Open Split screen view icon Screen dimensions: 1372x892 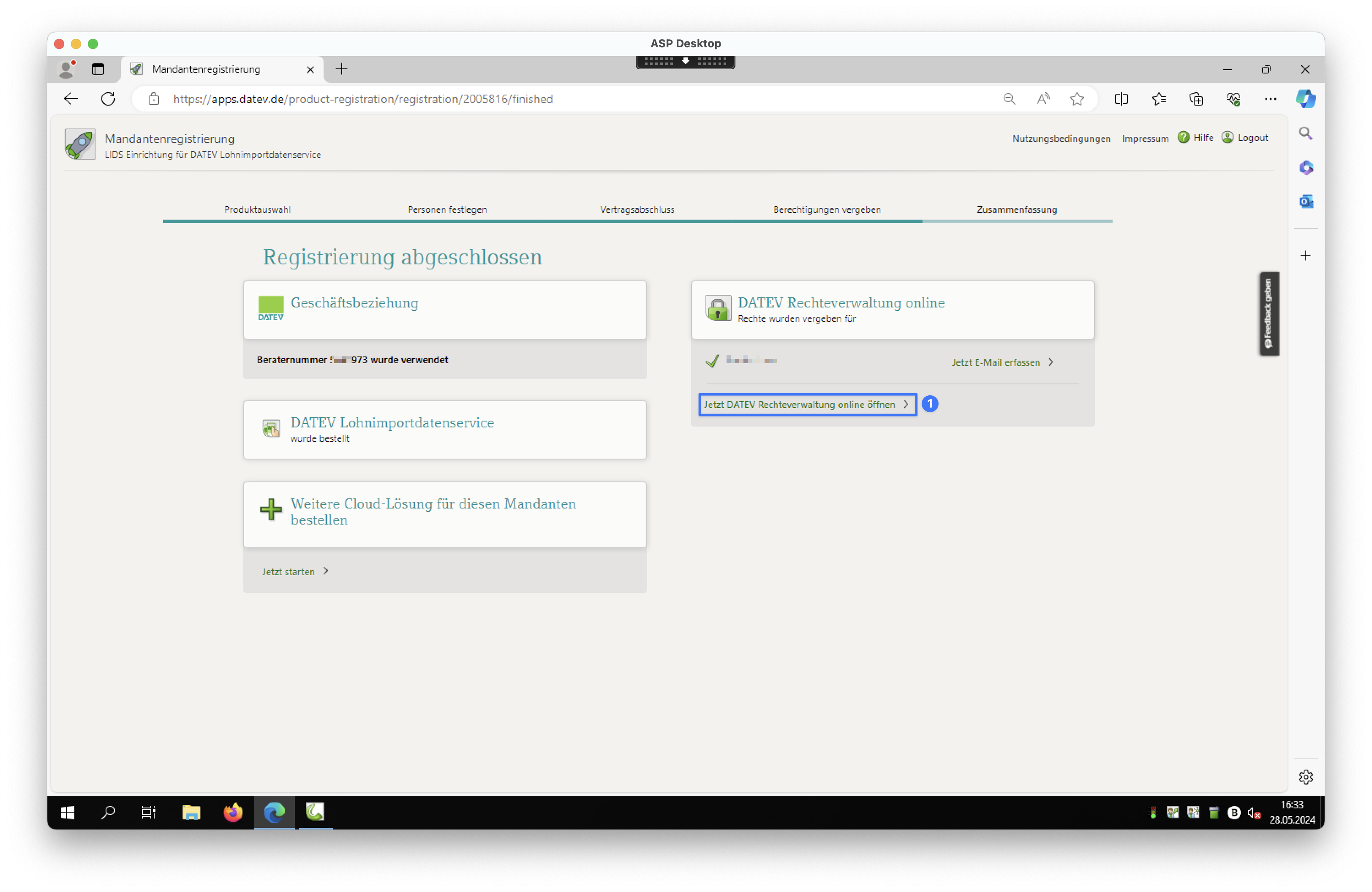[1121, 99]
